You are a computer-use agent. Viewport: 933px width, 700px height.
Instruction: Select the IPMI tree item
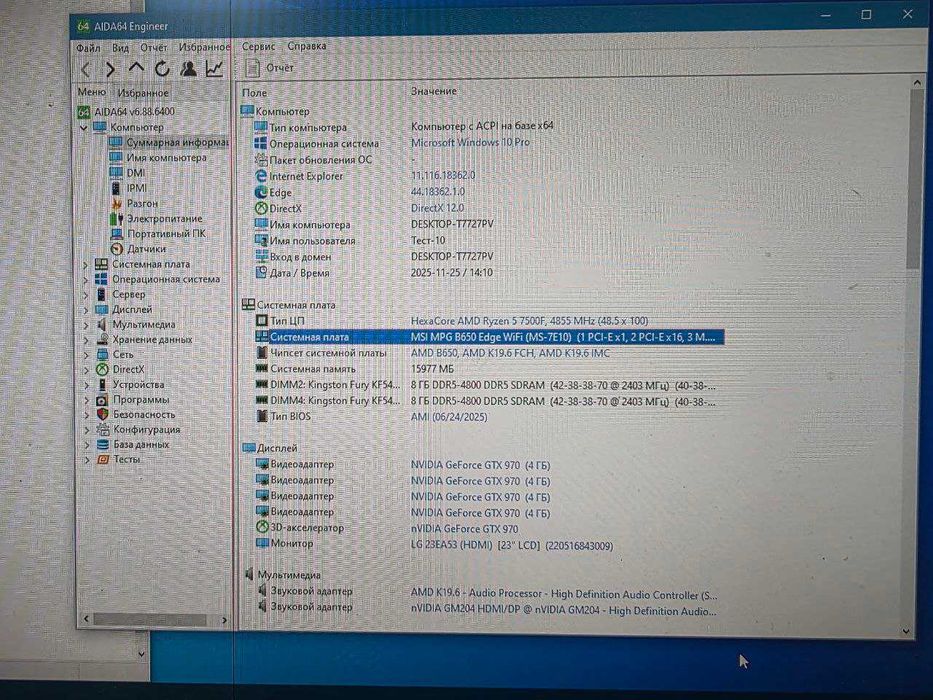click(x=129, y=188)
